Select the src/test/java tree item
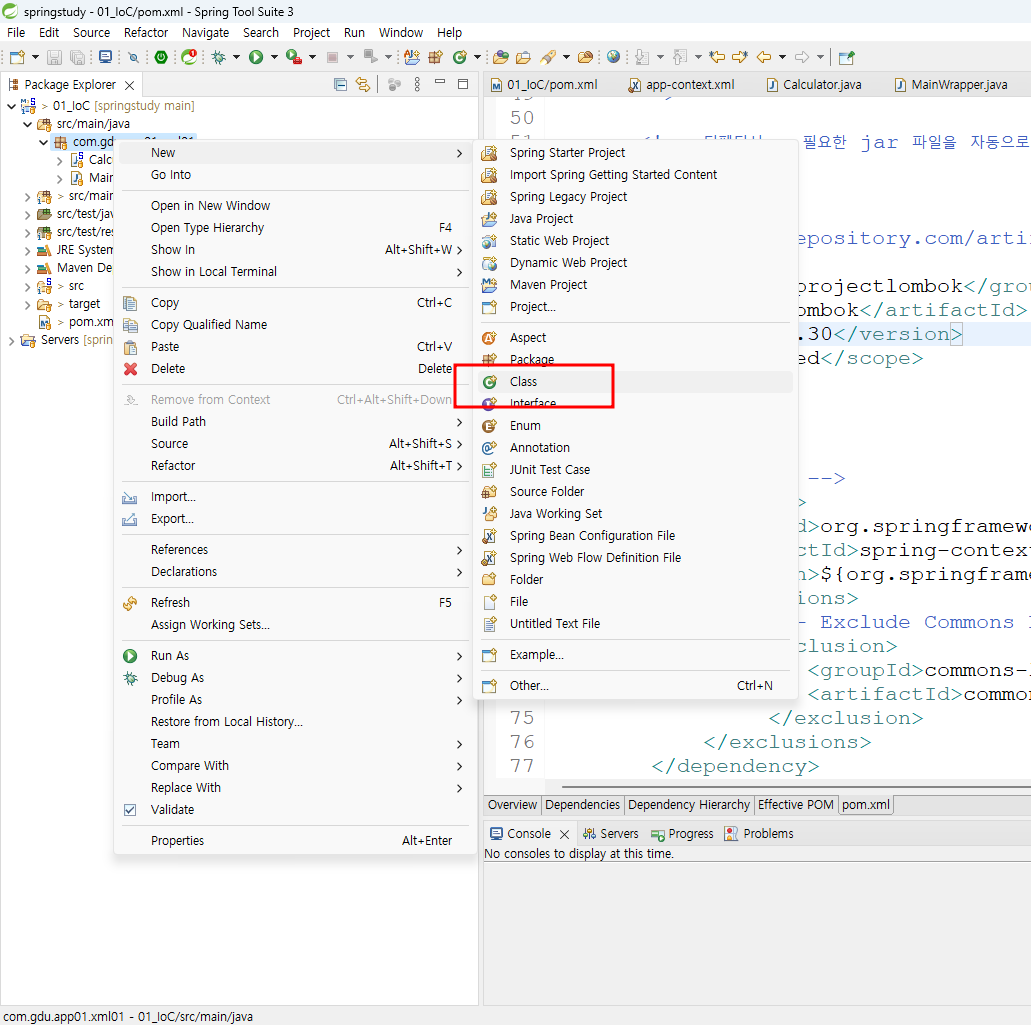This screenshot has width=1031, height=1025. click(x=76, y=214)
